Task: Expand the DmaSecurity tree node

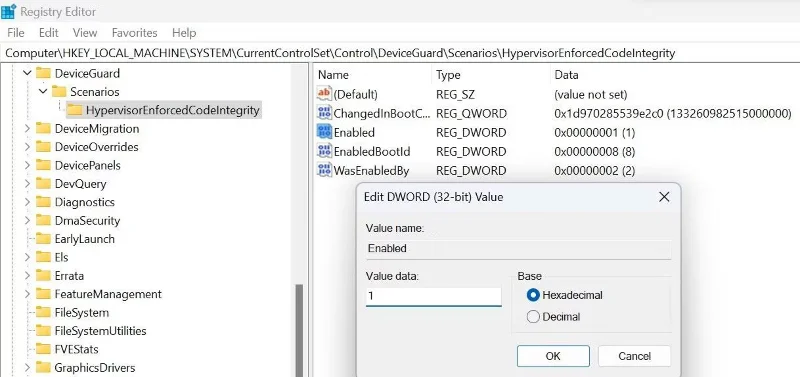Action: 27,220
